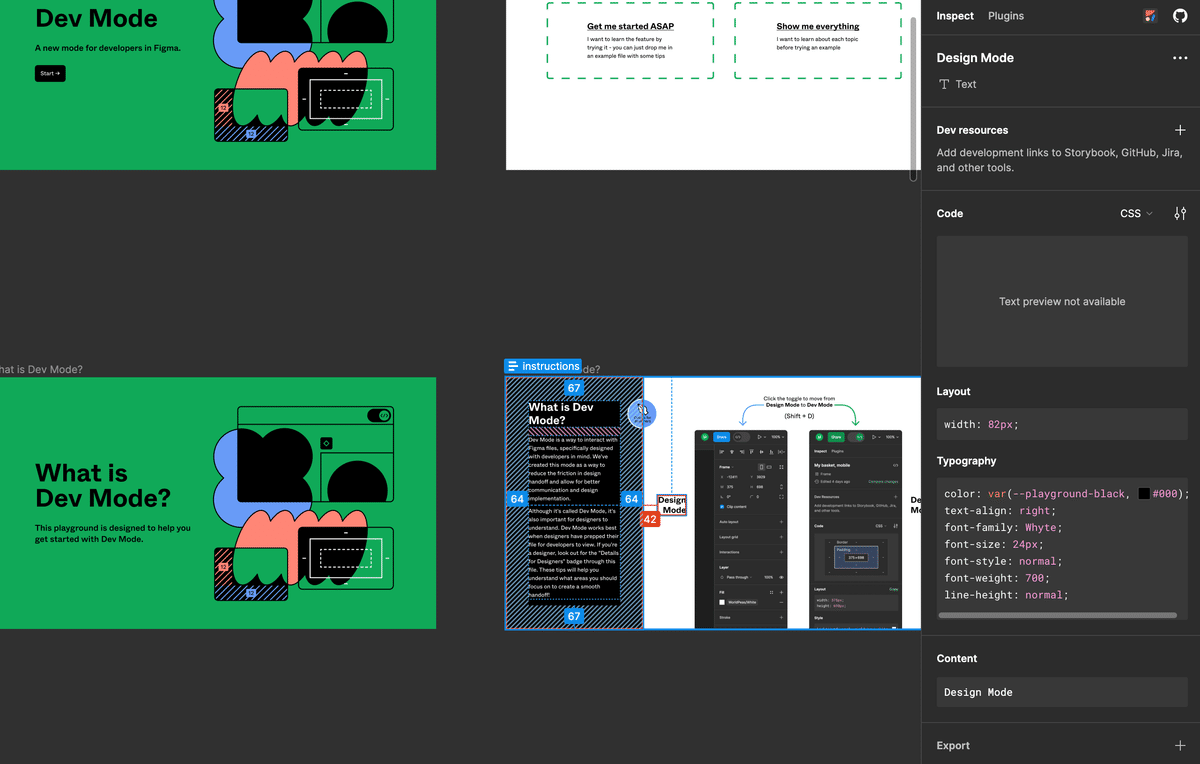This screenshot has width=1200, height=764.
Task: Open the colorful plugin icon beside GitHub
Action: pyautogui.click(x=1151, y=16)
